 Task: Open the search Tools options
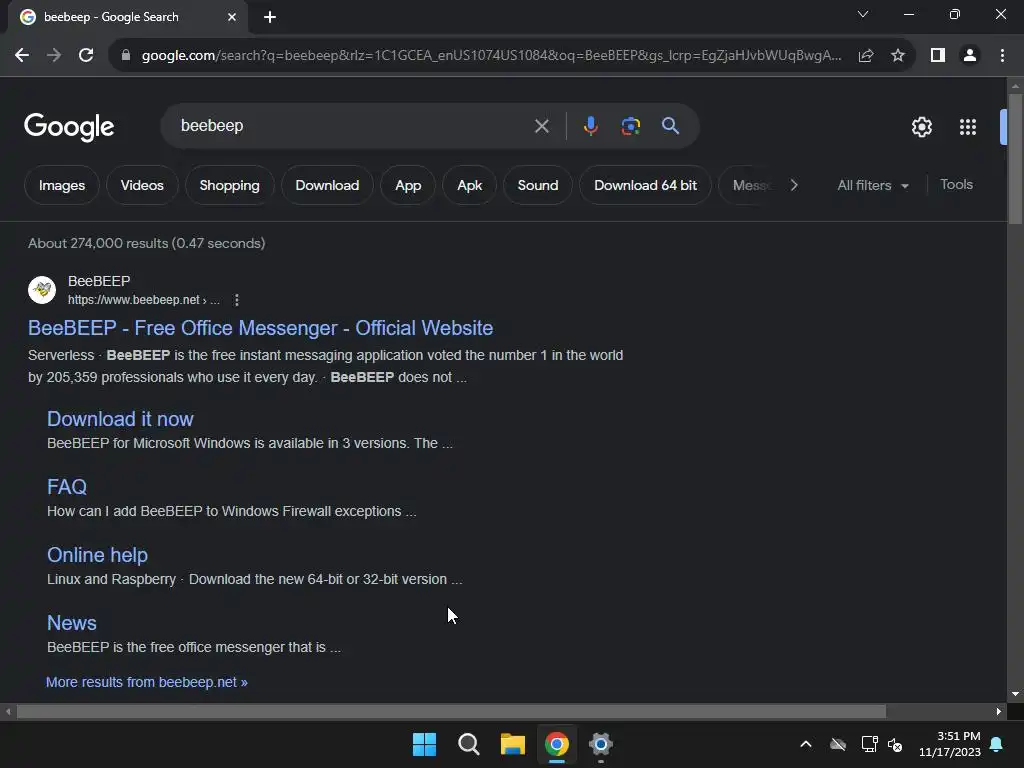956,185
